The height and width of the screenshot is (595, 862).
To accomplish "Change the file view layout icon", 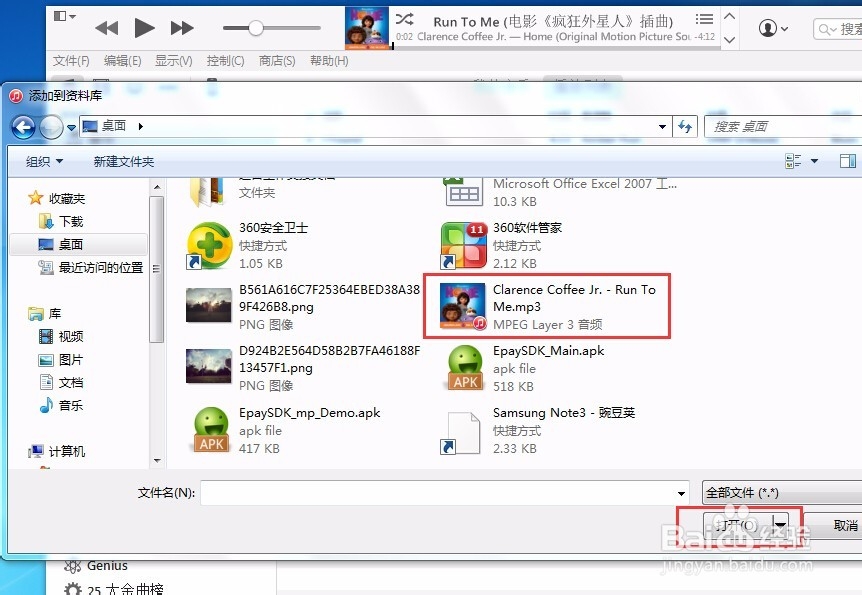I will (x=793, y=161).
